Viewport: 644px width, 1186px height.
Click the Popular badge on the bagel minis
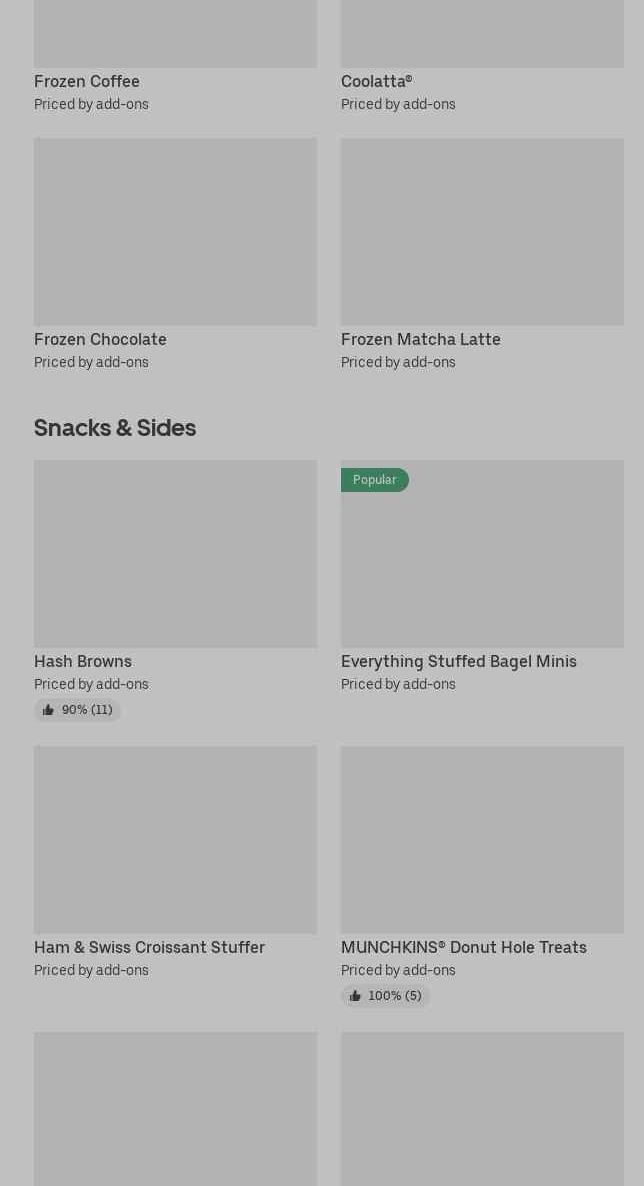(374, 480)
